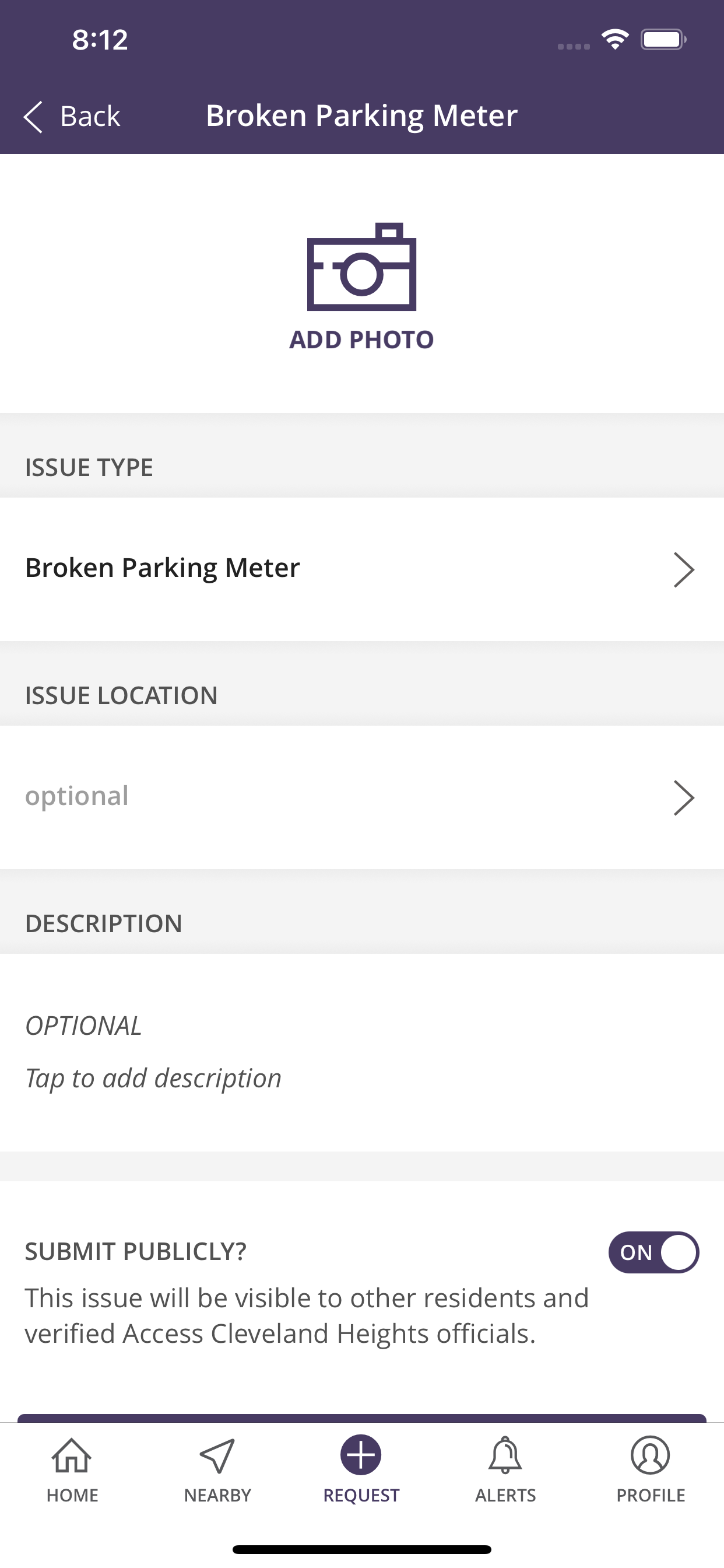The height and width of the screenshot is (1568, 724).
Task: Open the Home tab house icon
Action: 72,1455
